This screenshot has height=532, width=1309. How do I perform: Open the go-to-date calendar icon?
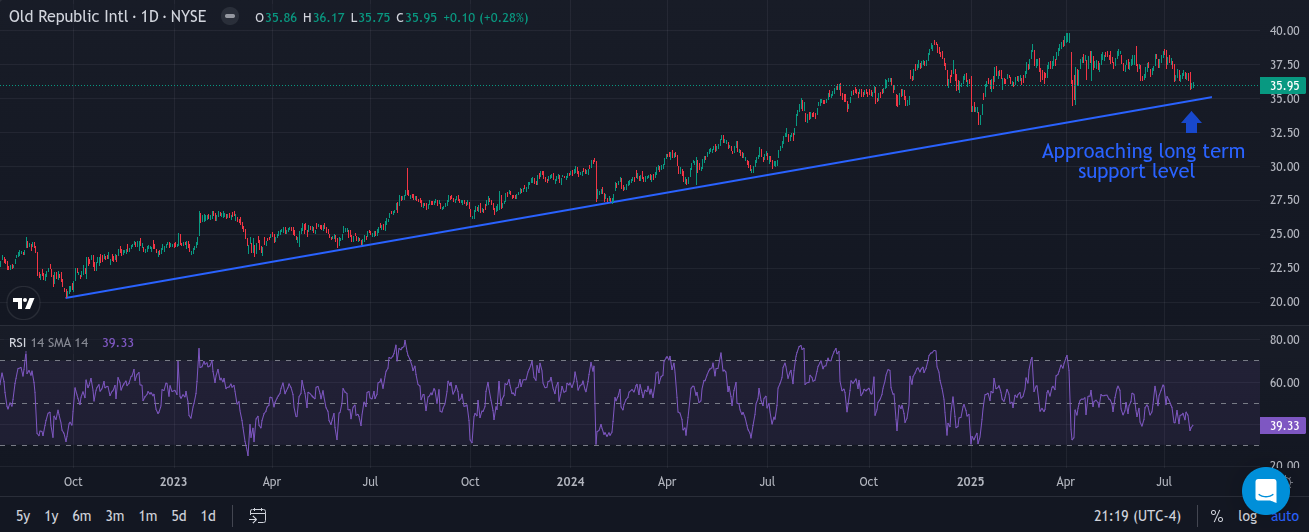click(258, 516)
